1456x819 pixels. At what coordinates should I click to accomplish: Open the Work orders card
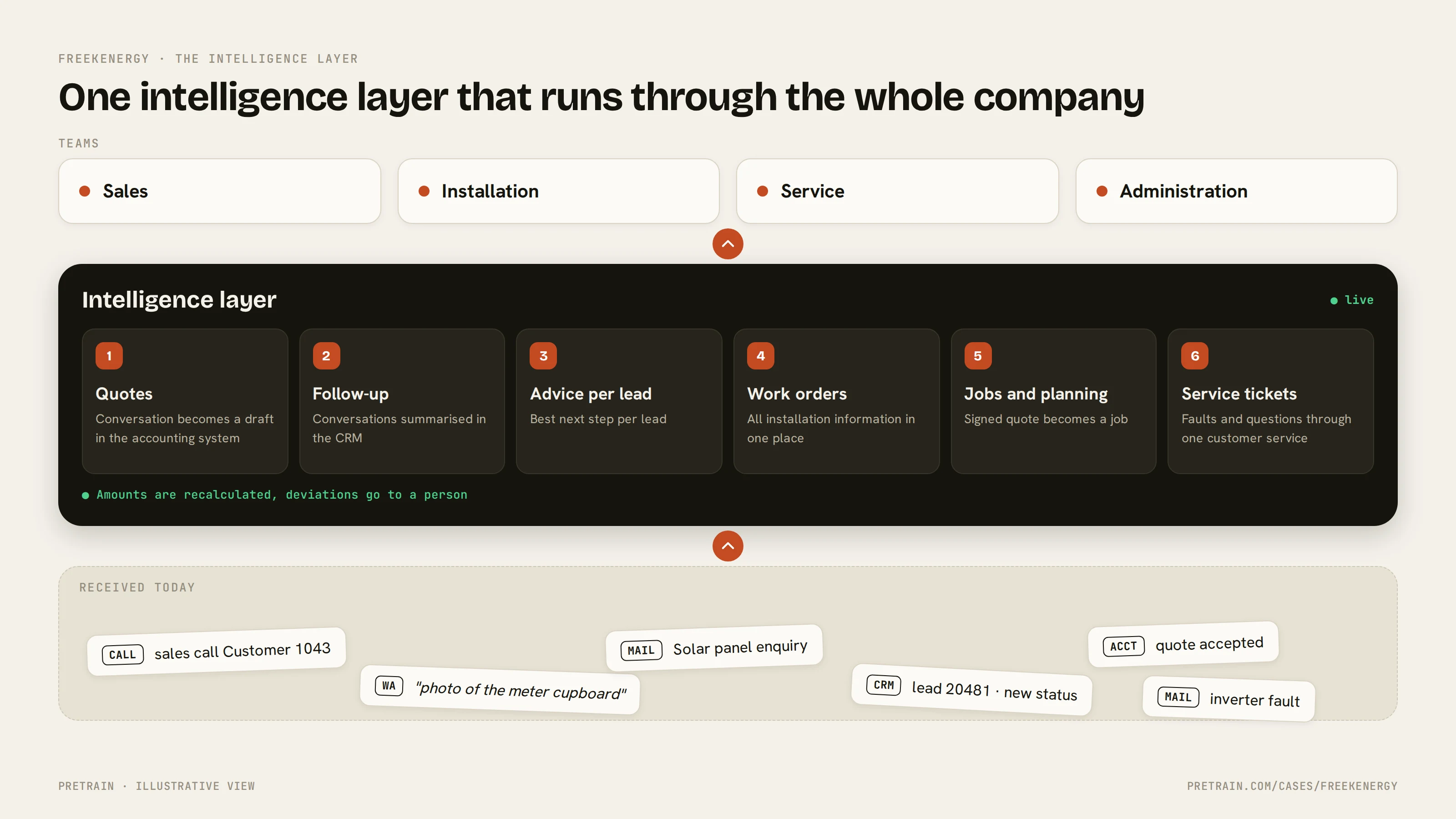click(x=837, y=401)
